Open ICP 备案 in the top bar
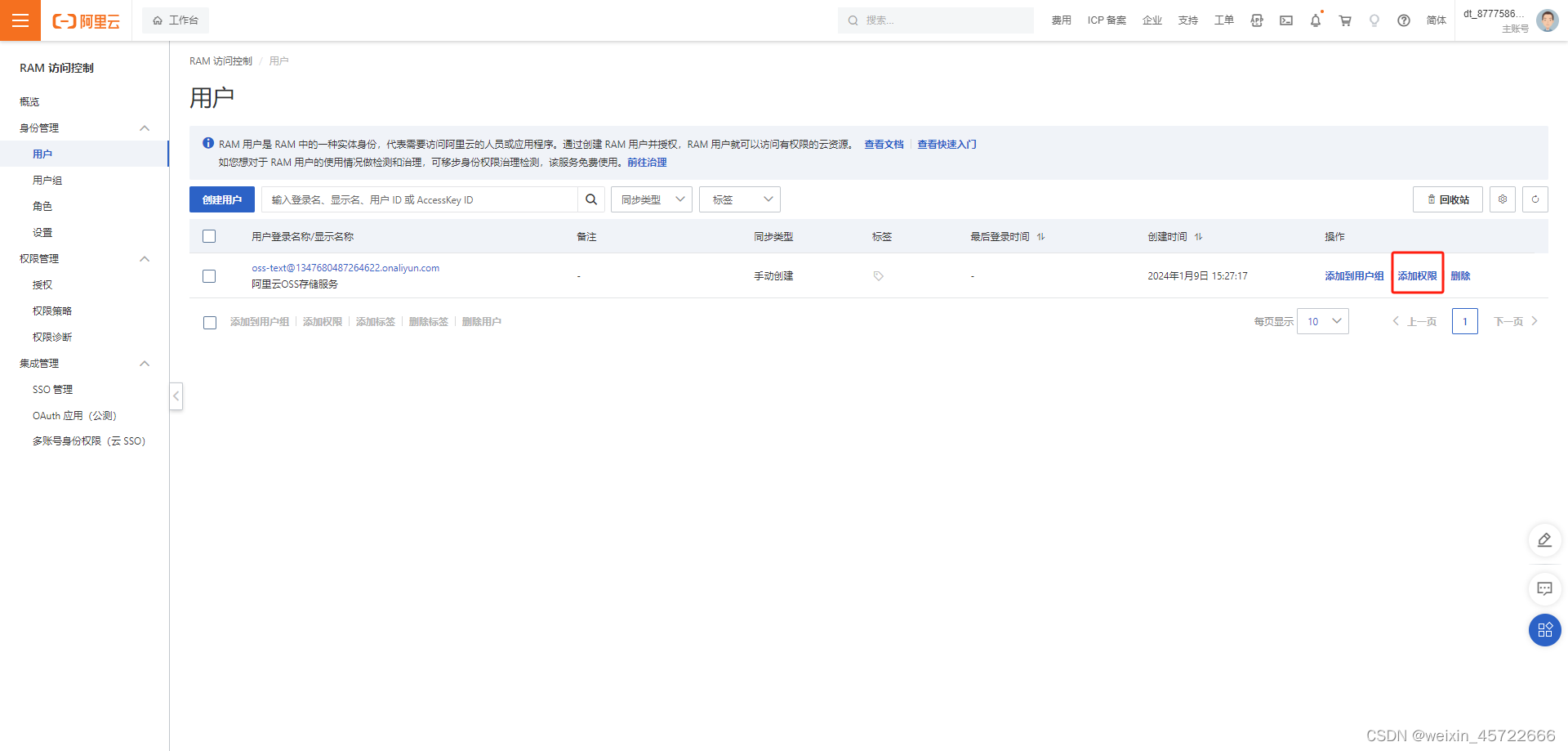This screenshot has height=751, width=1568. point(1107,20)
